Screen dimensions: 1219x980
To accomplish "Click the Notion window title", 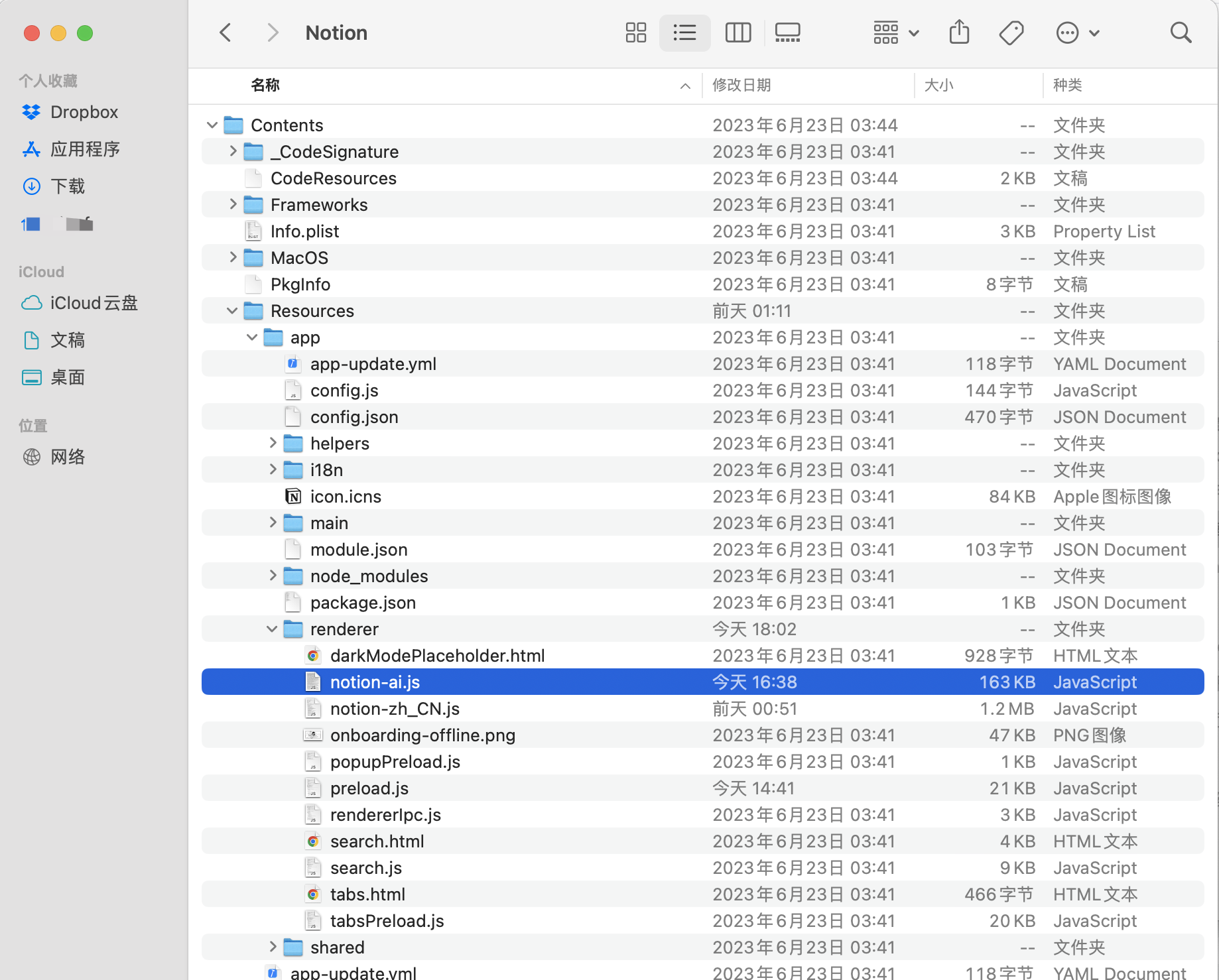I will click(336, 32).
